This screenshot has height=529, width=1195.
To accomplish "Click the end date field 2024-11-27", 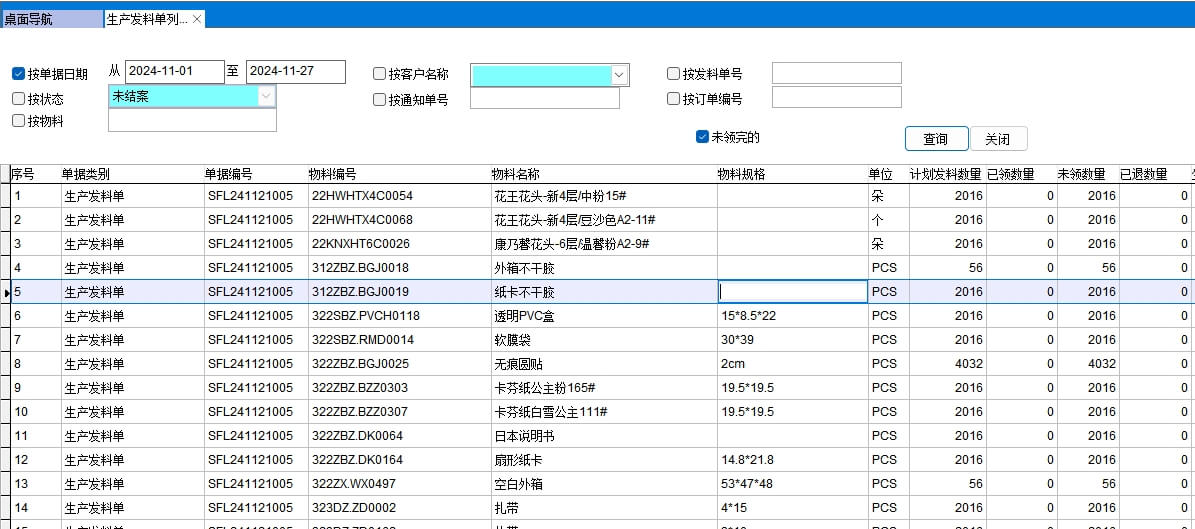I will pyautogui.click(x=295, y=72).
